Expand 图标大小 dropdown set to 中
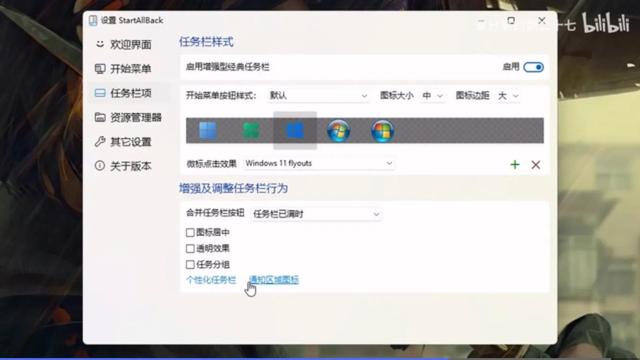Image resolution: width=640 pixels, height=360 pixels. 433,96
